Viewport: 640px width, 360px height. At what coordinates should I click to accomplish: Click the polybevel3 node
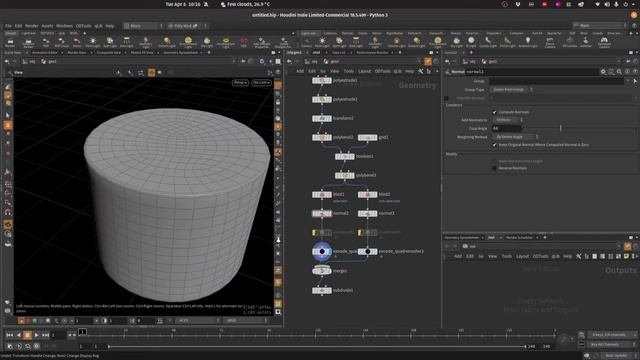click(344, 176)
